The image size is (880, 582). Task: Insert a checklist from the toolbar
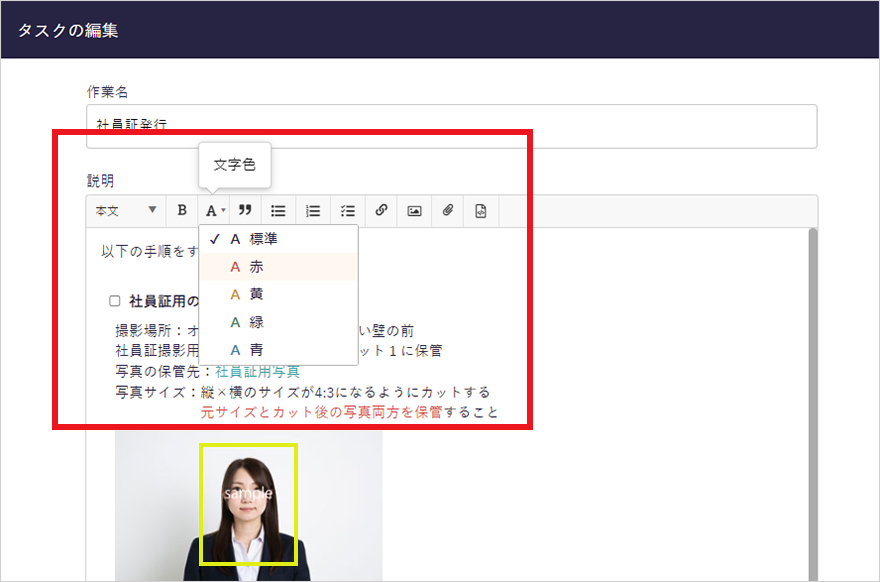pyautogui.click(x=348, y=211)
